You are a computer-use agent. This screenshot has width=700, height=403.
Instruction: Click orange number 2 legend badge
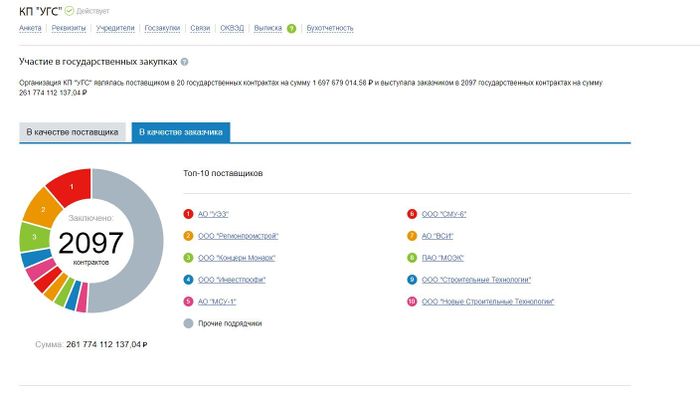click(x=188, y=236)
